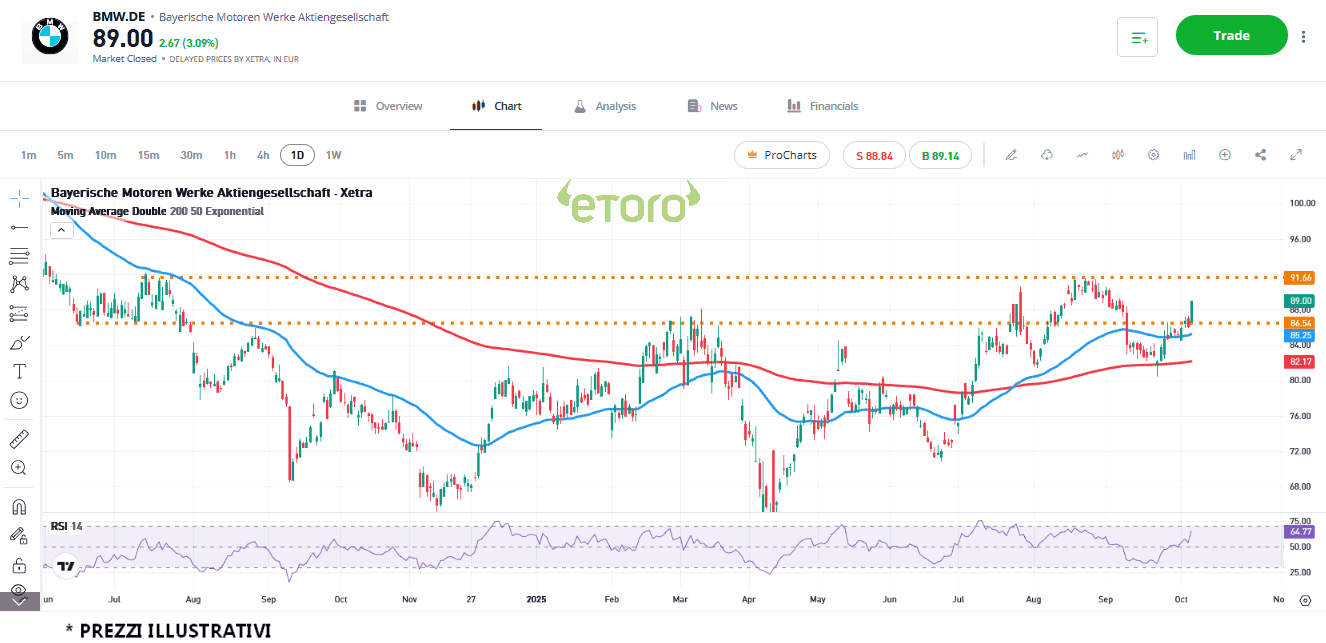Select the crosshair cursor tool
Viewport: 1326px width, 643px height.
[19, 197]
